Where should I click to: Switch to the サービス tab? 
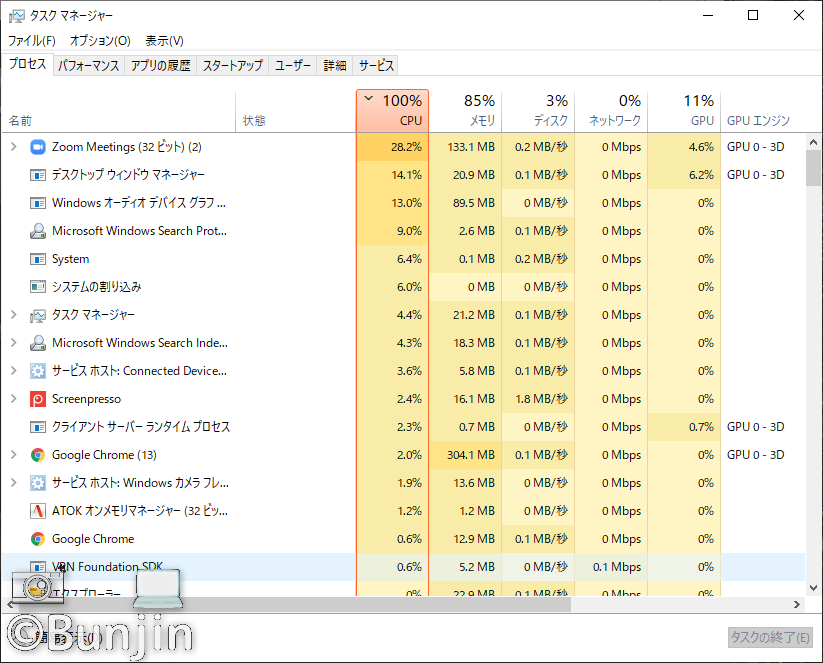376,66
